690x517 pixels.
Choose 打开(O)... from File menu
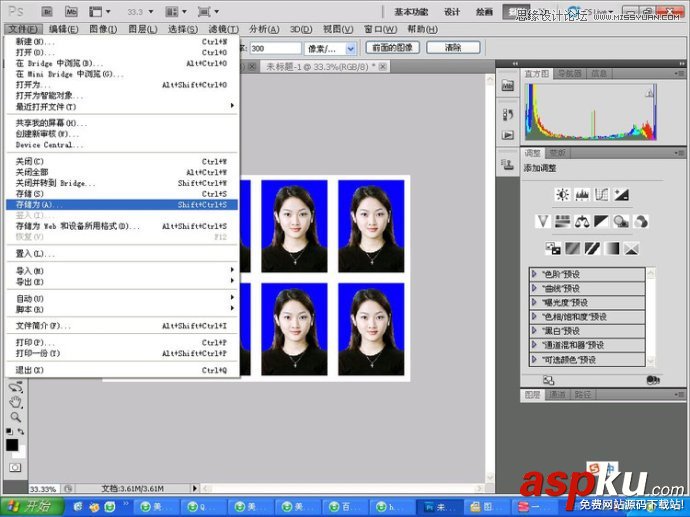122,52
